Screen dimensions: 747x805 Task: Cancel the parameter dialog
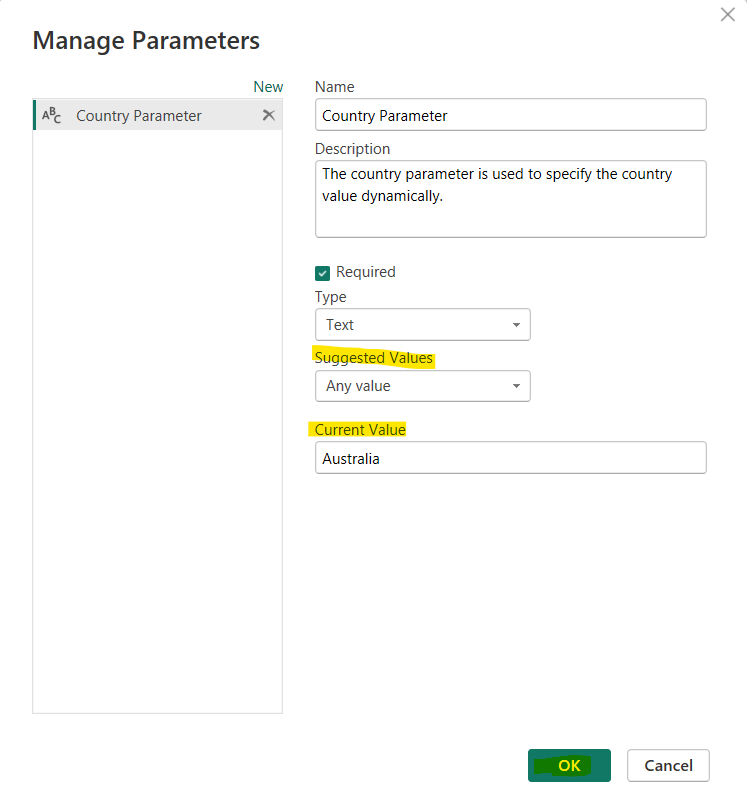(x=668, y=765)
